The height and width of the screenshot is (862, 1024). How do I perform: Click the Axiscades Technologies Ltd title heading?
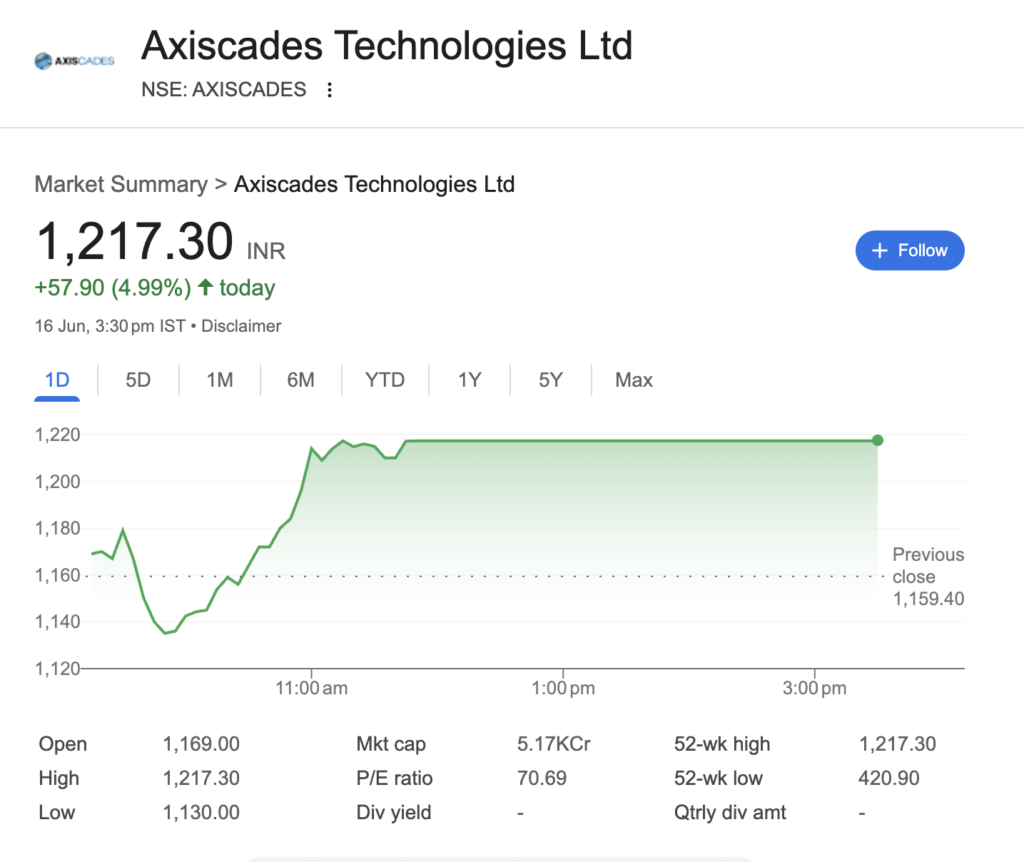[387, 46]
